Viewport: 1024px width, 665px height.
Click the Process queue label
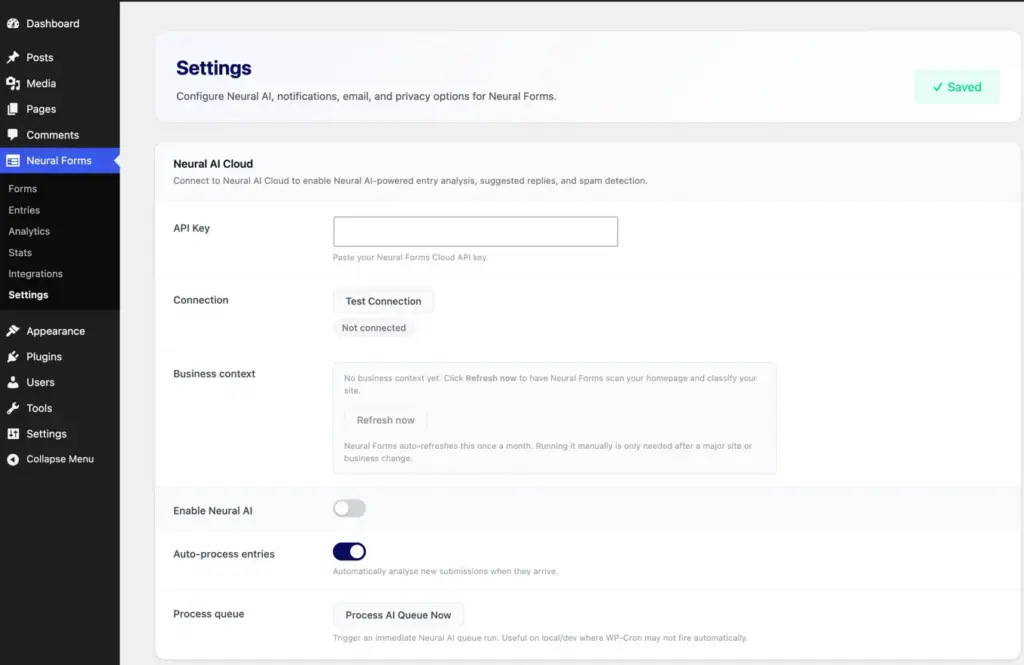pos(208,614)
